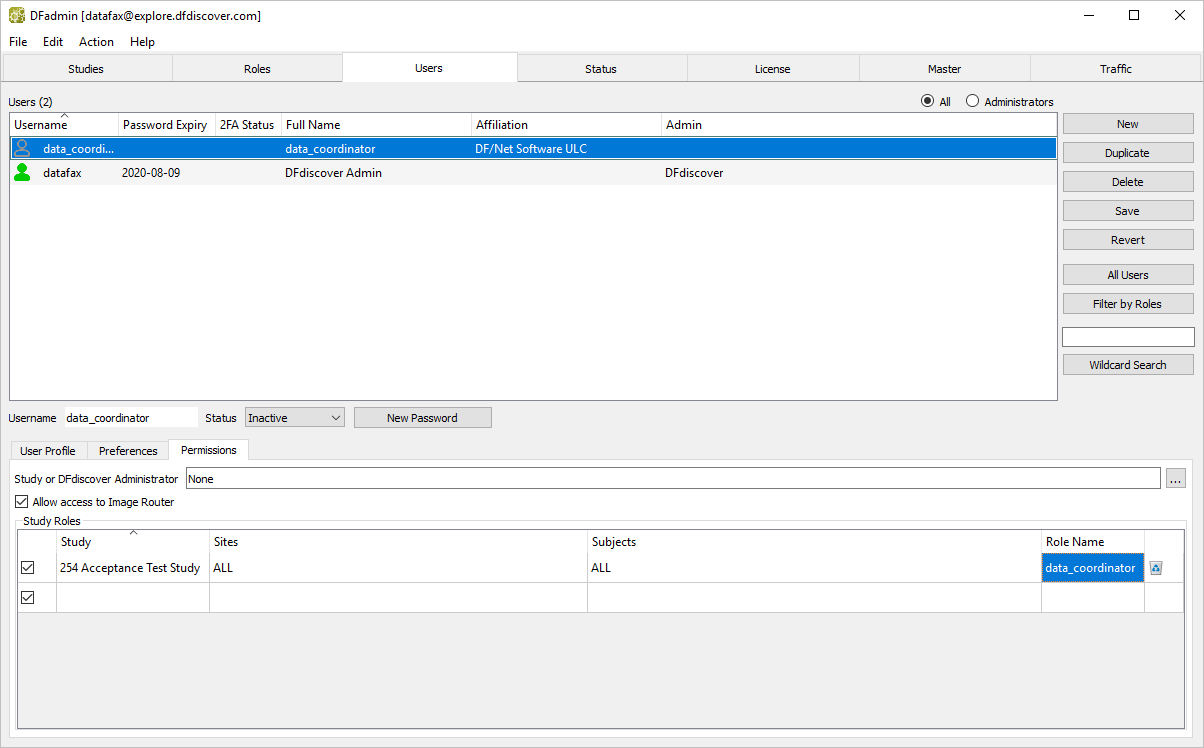Select the All users radio button

(927, 102)
